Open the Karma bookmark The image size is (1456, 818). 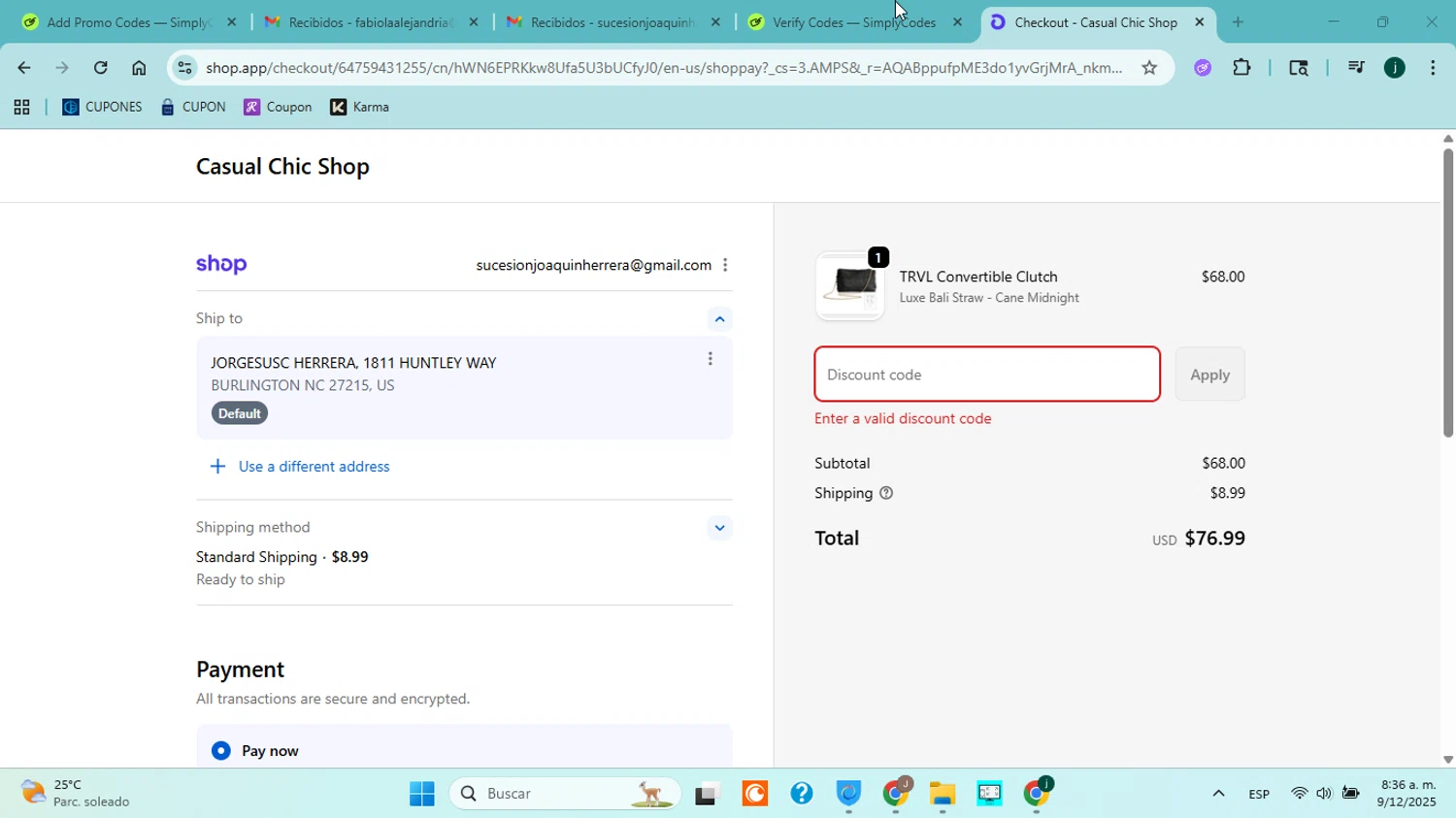pyautogui.click(x=360, y=108)
